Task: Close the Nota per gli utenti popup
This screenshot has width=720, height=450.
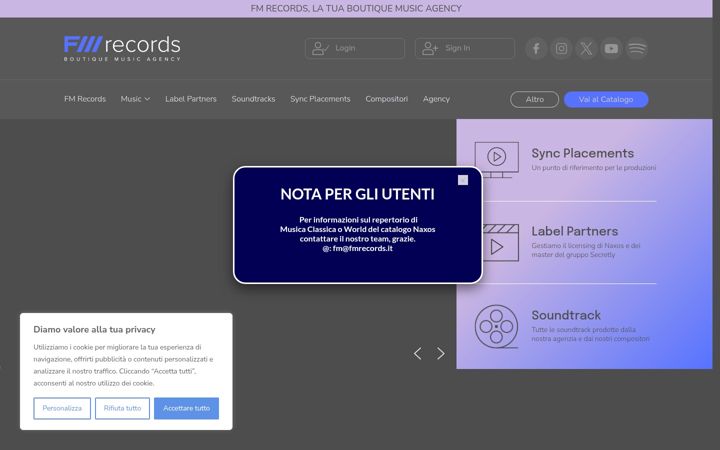Action: click(463, 180)
